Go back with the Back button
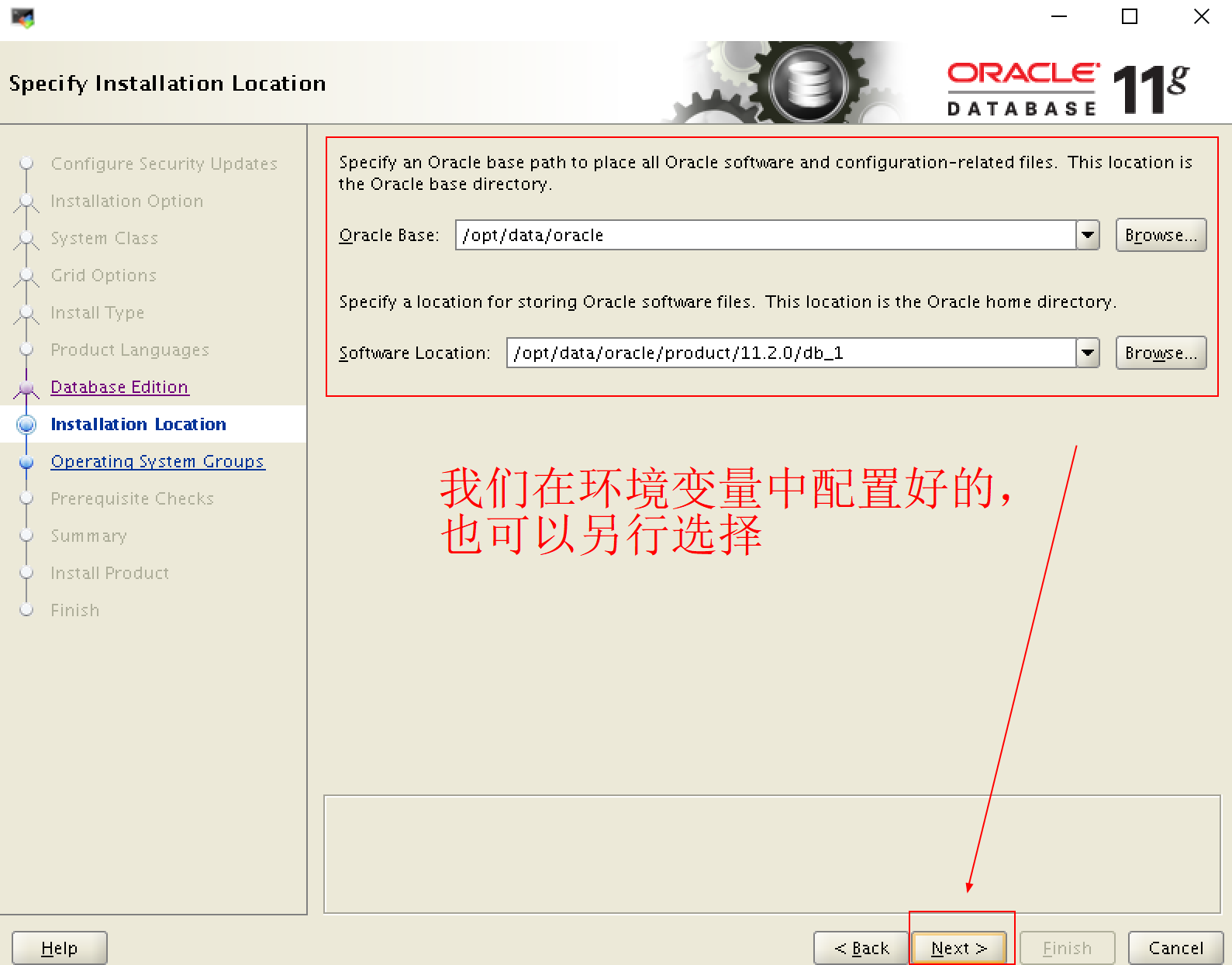 [x=861, y=948]
